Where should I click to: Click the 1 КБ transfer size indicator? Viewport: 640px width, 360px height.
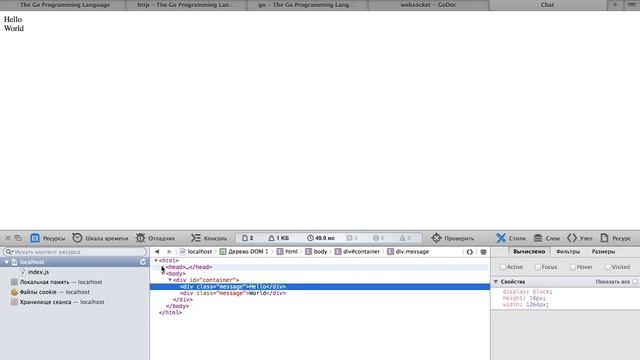278,238
